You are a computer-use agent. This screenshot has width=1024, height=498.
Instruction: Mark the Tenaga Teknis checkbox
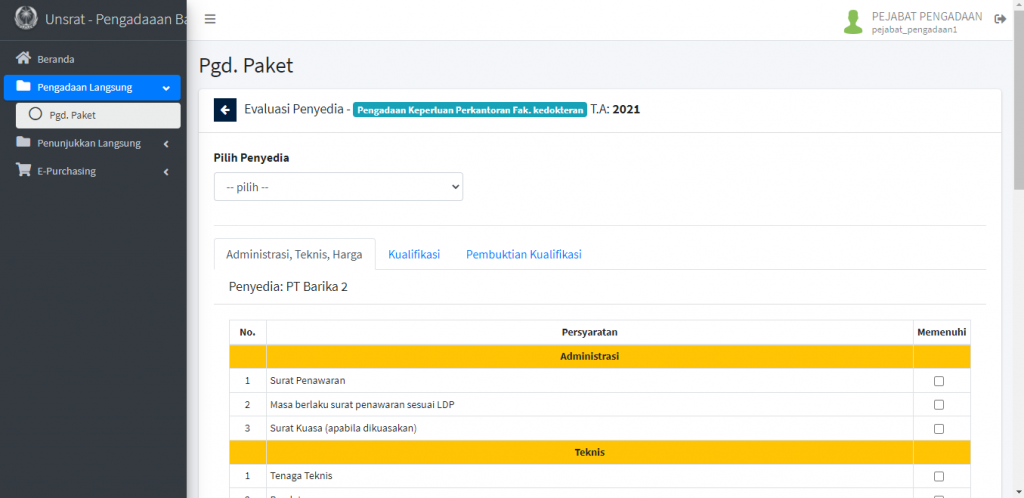[938, 477]
